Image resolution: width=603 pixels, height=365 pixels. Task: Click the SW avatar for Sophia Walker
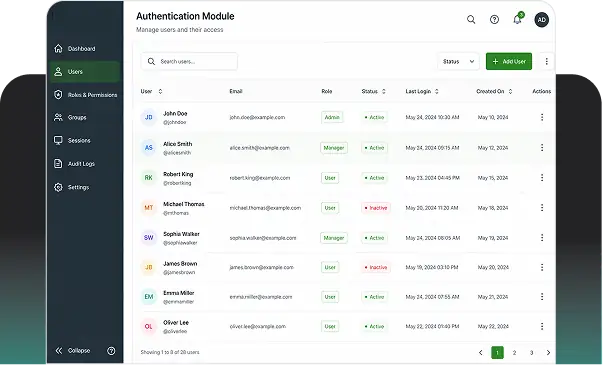[x=148, y=238]
